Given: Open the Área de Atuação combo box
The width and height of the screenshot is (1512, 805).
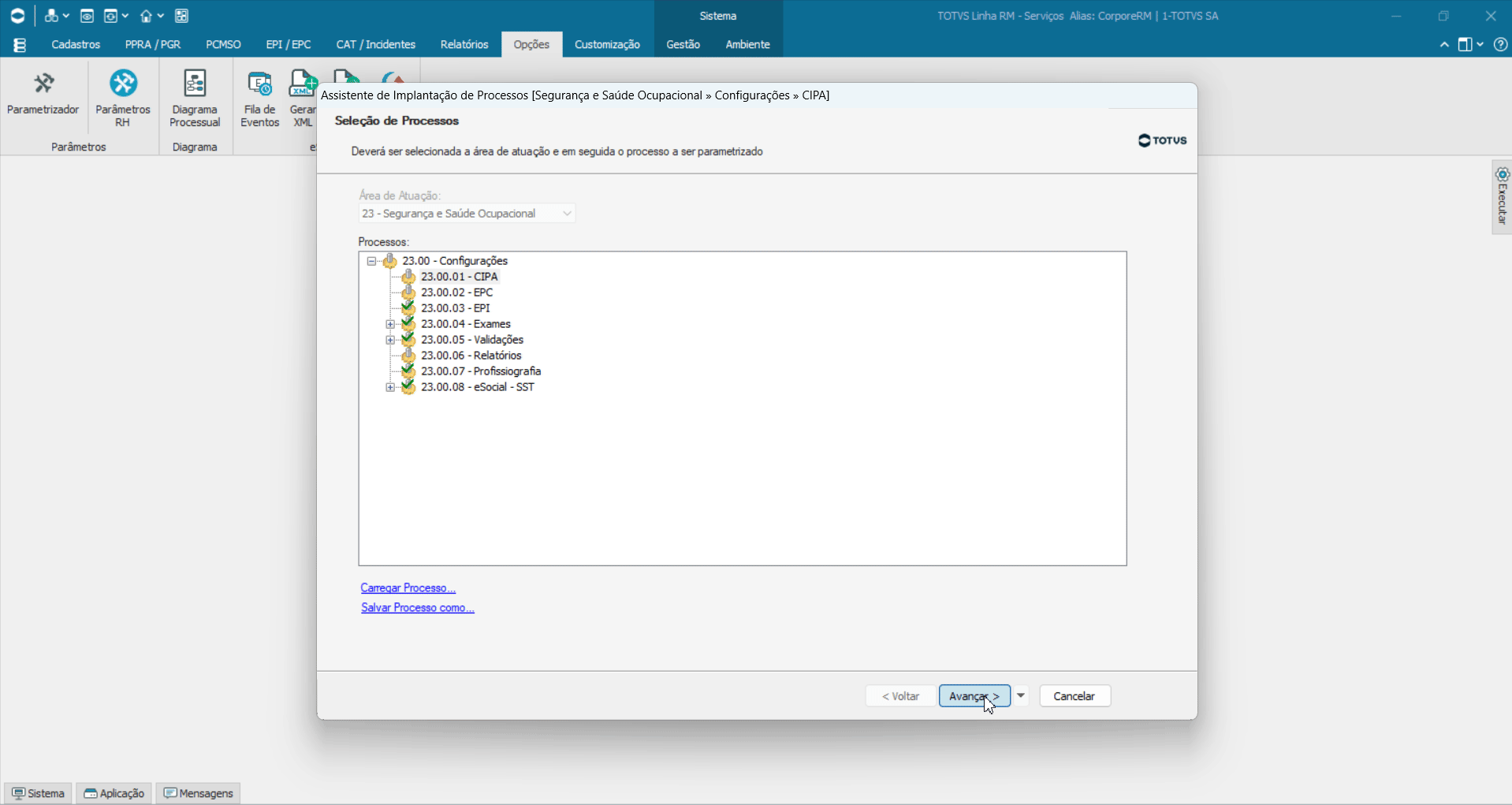Looking at the screenshot, I should 467,214.
